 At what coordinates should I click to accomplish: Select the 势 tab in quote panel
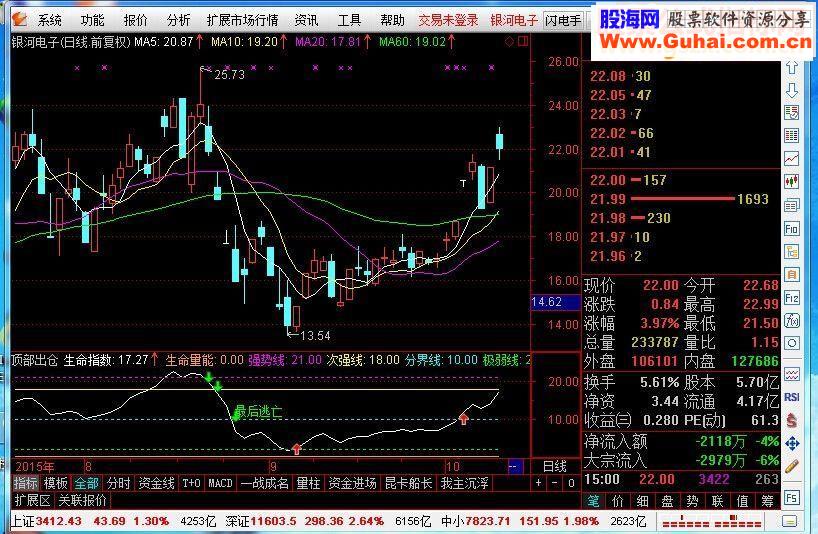tap(692, 501)
